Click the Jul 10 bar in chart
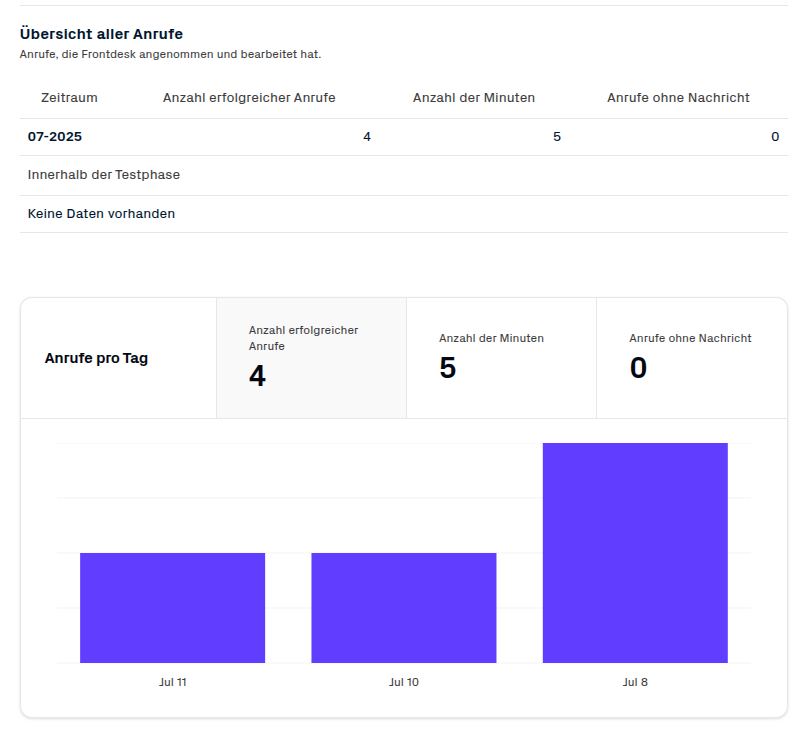802x731 pixels. 404,608
